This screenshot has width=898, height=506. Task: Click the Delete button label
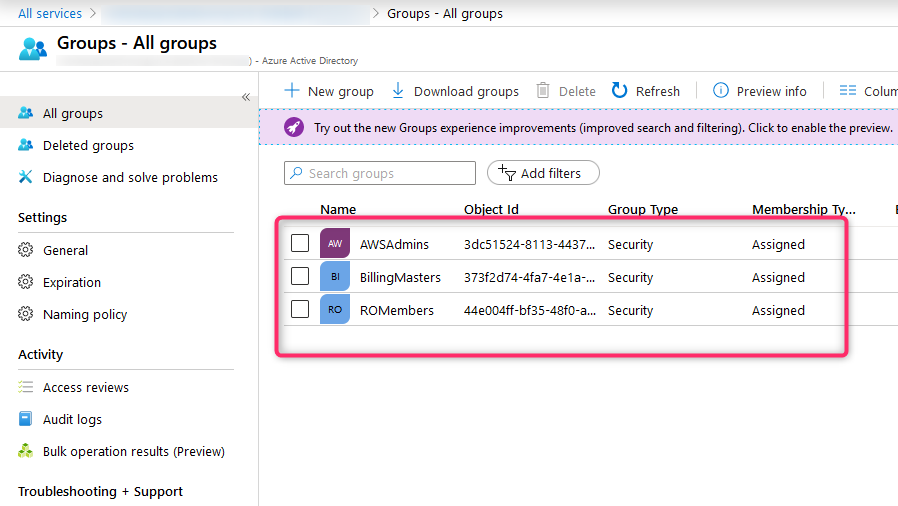(x=577, y=92)
